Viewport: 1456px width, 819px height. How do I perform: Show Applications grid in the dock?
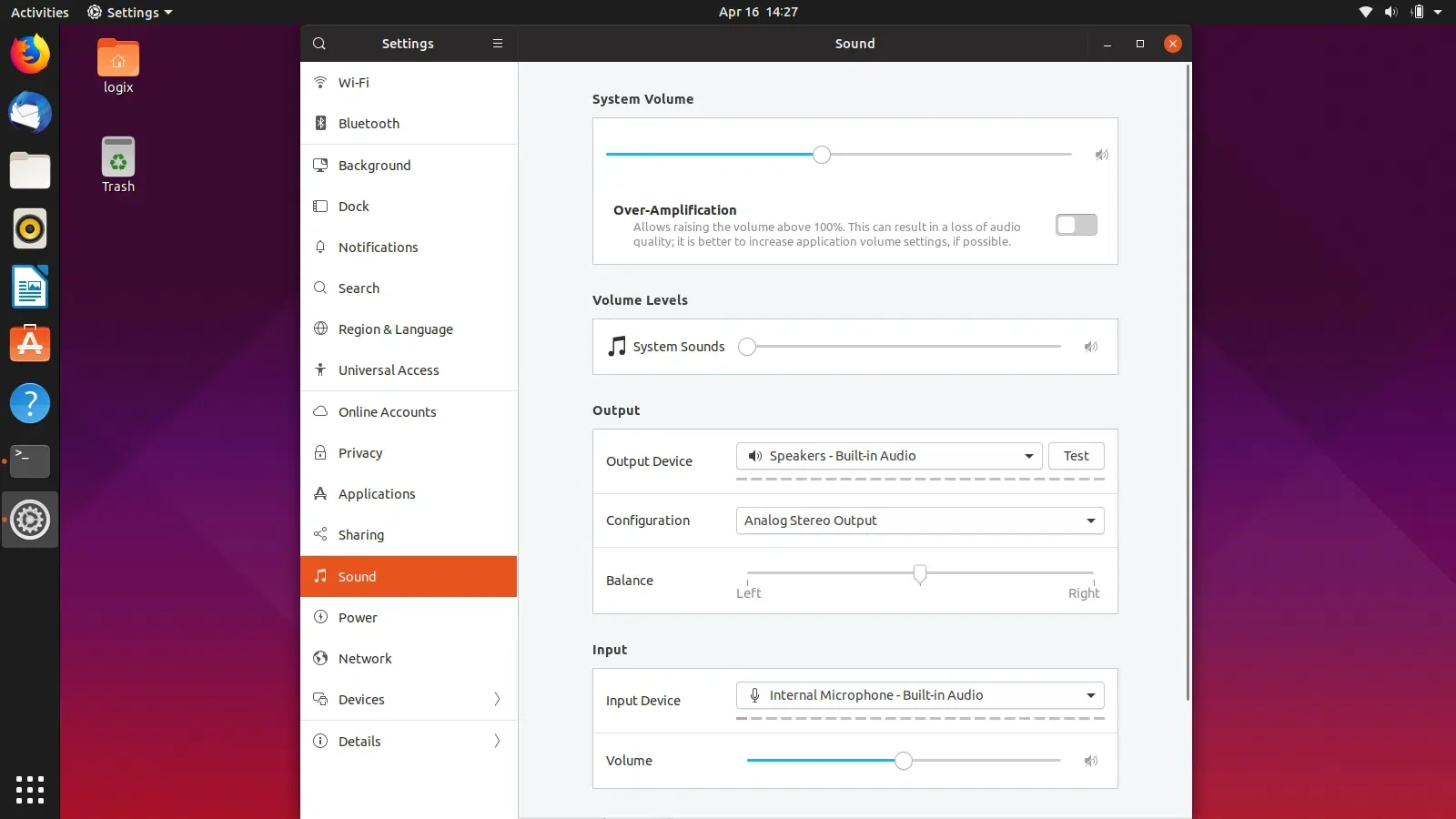[30, 789]
